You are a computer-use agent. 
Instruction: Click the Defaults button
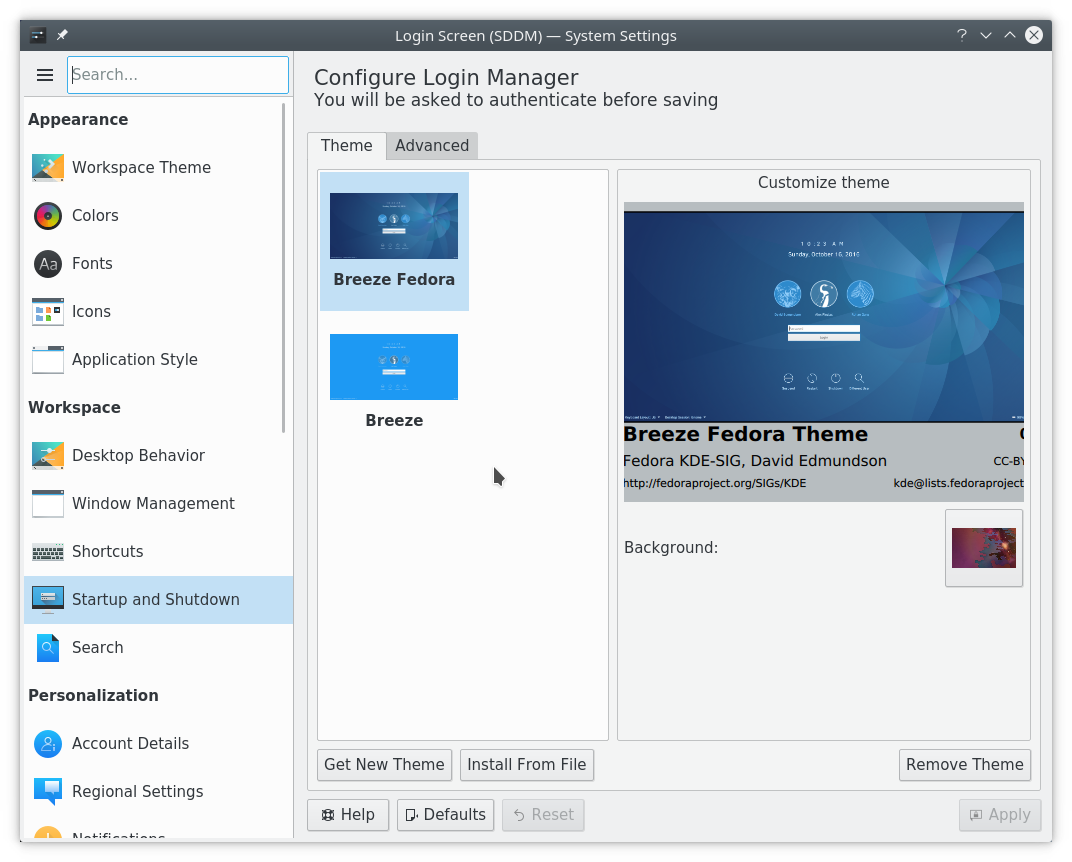point(446,815)
